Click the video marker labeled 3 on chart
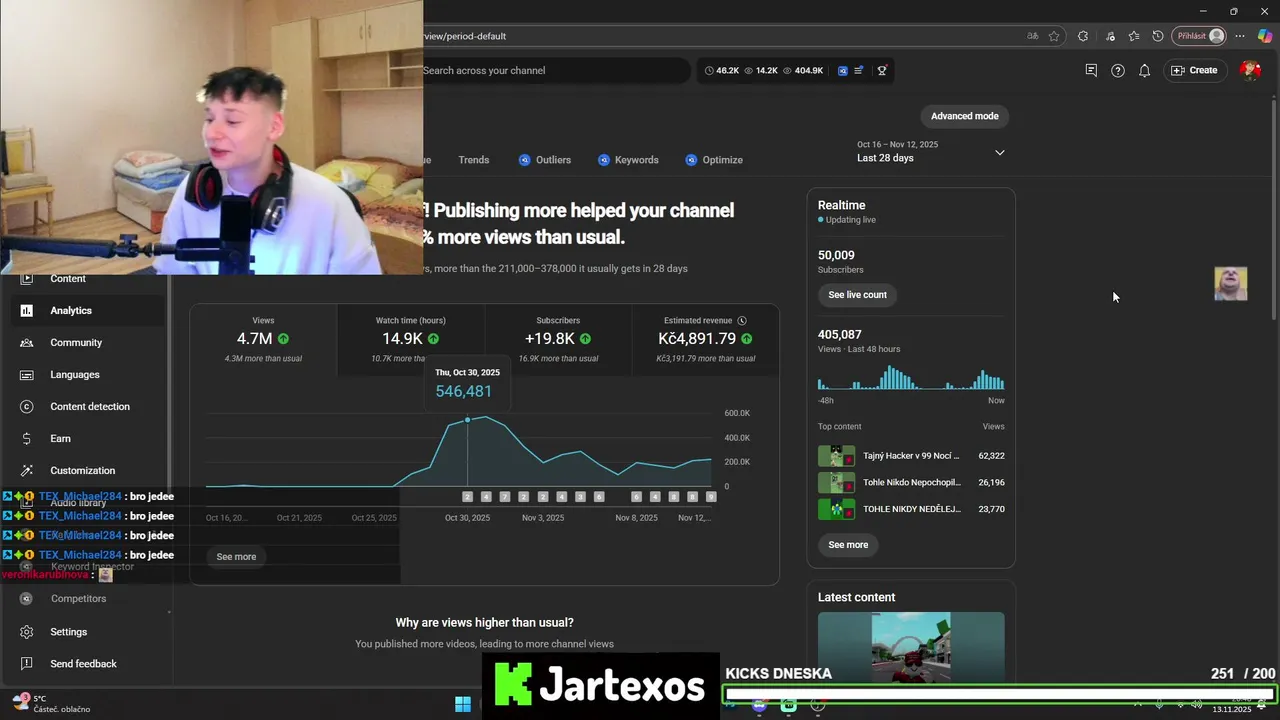 coord(580,497)
